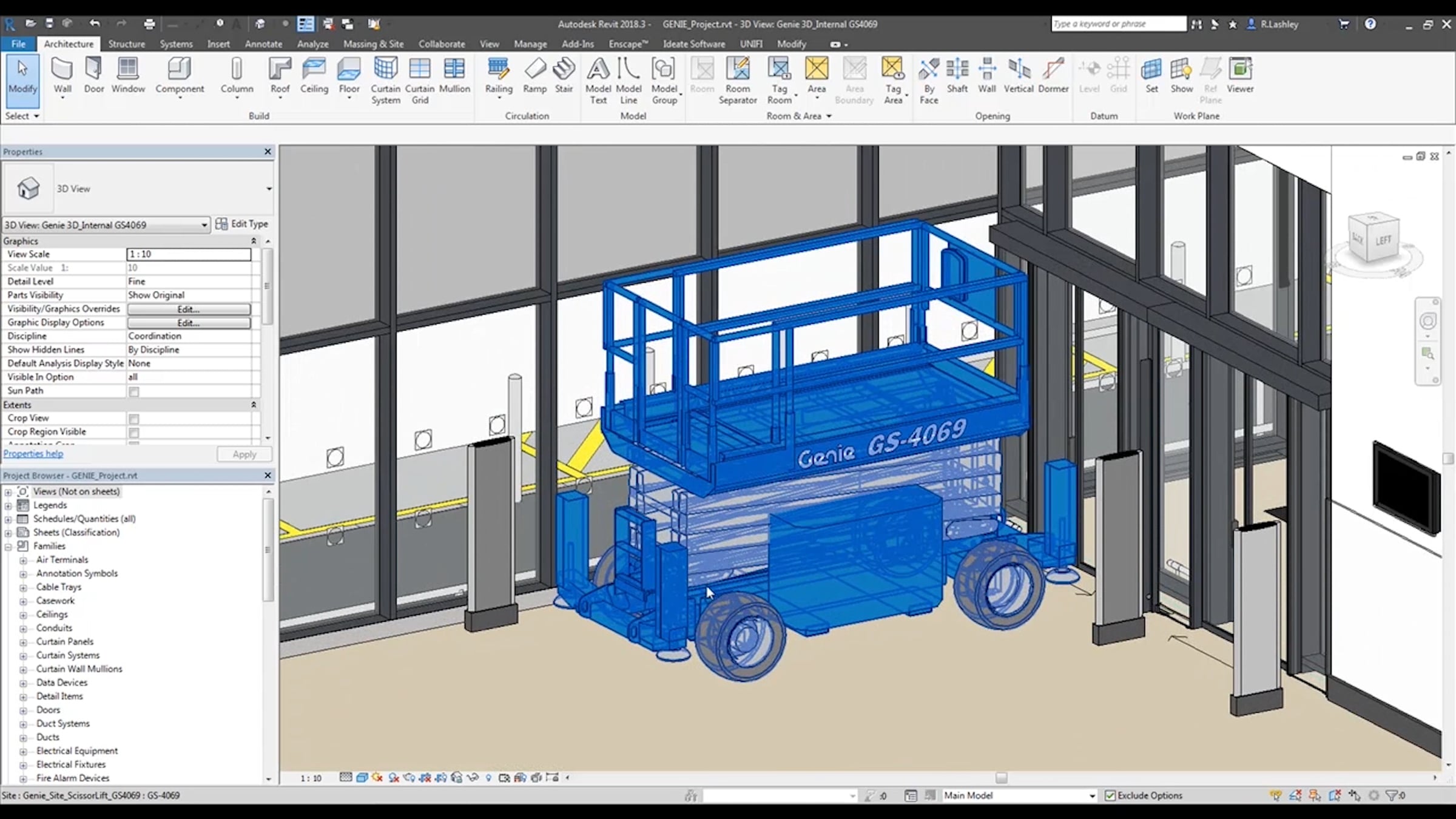Click the Roof tool icon
The width and height of the screenshot is (1456, 819).
click(280, 76)
